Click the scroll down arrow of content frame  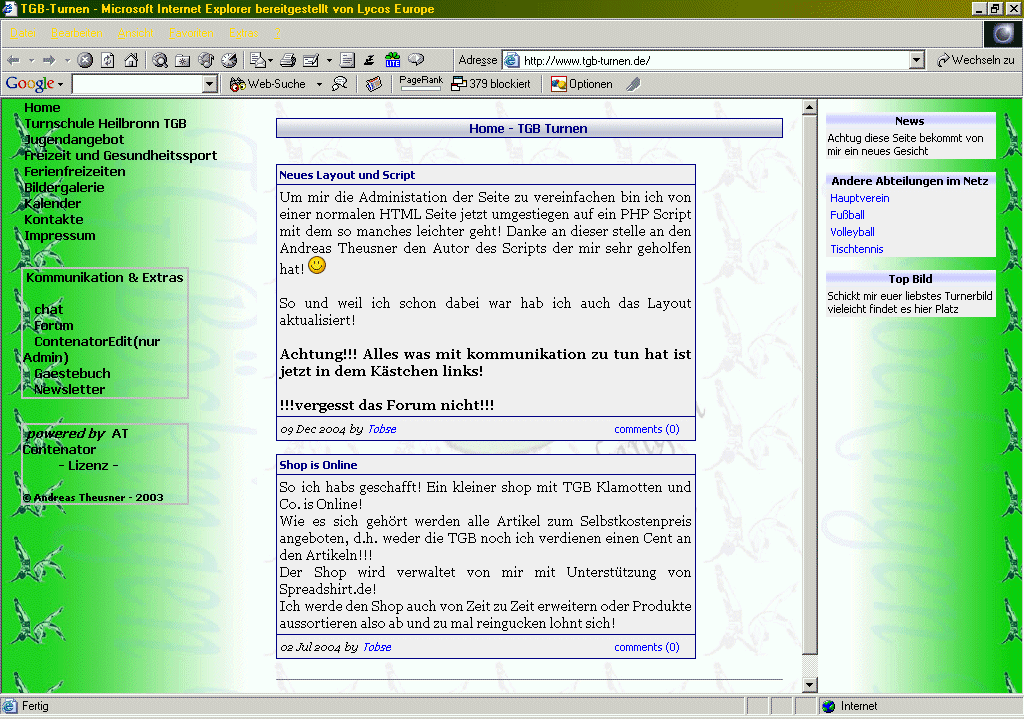click(x=810, y=685)
